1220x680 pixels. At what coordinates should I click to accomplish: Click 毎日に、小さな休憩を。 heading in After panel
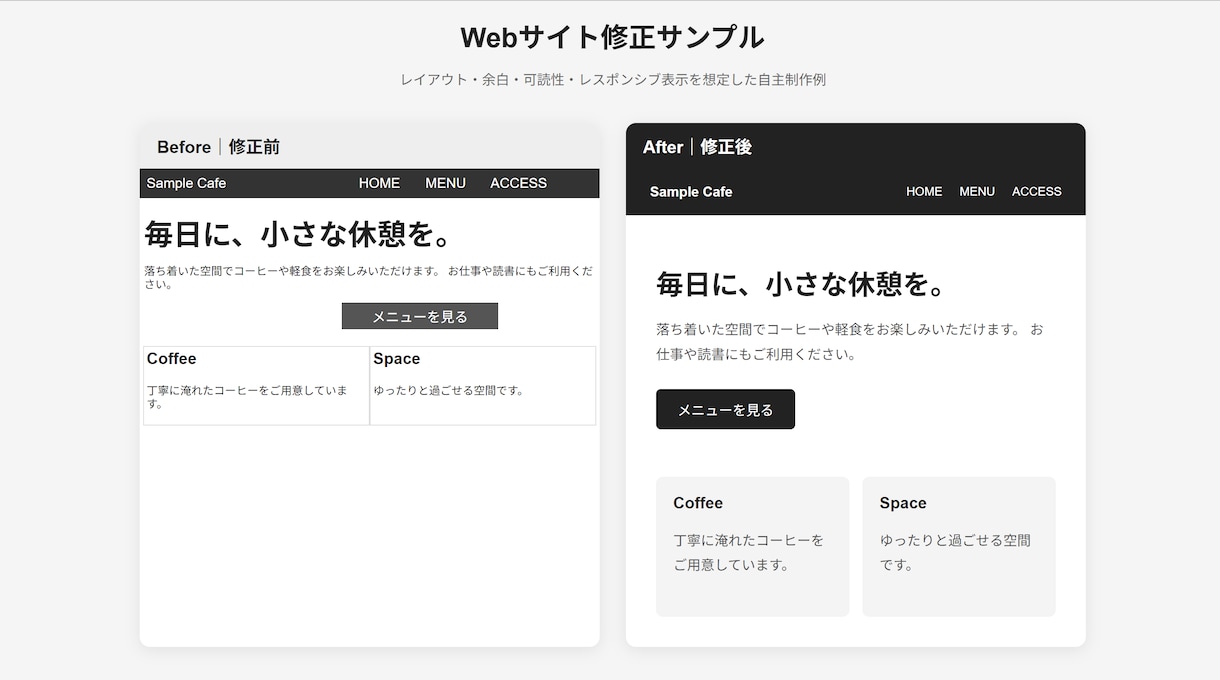801,284
